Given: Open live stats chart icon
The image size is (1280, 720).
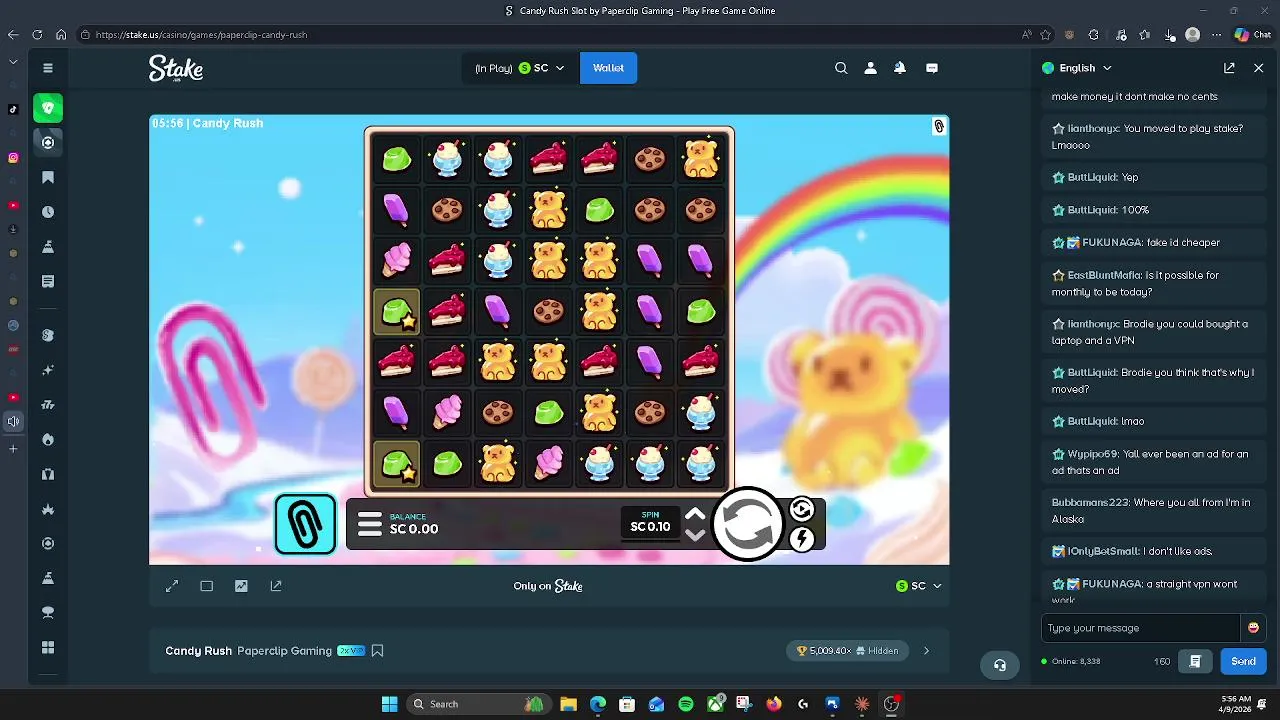Looking at the screenshot, I should [x=241, y=586].
